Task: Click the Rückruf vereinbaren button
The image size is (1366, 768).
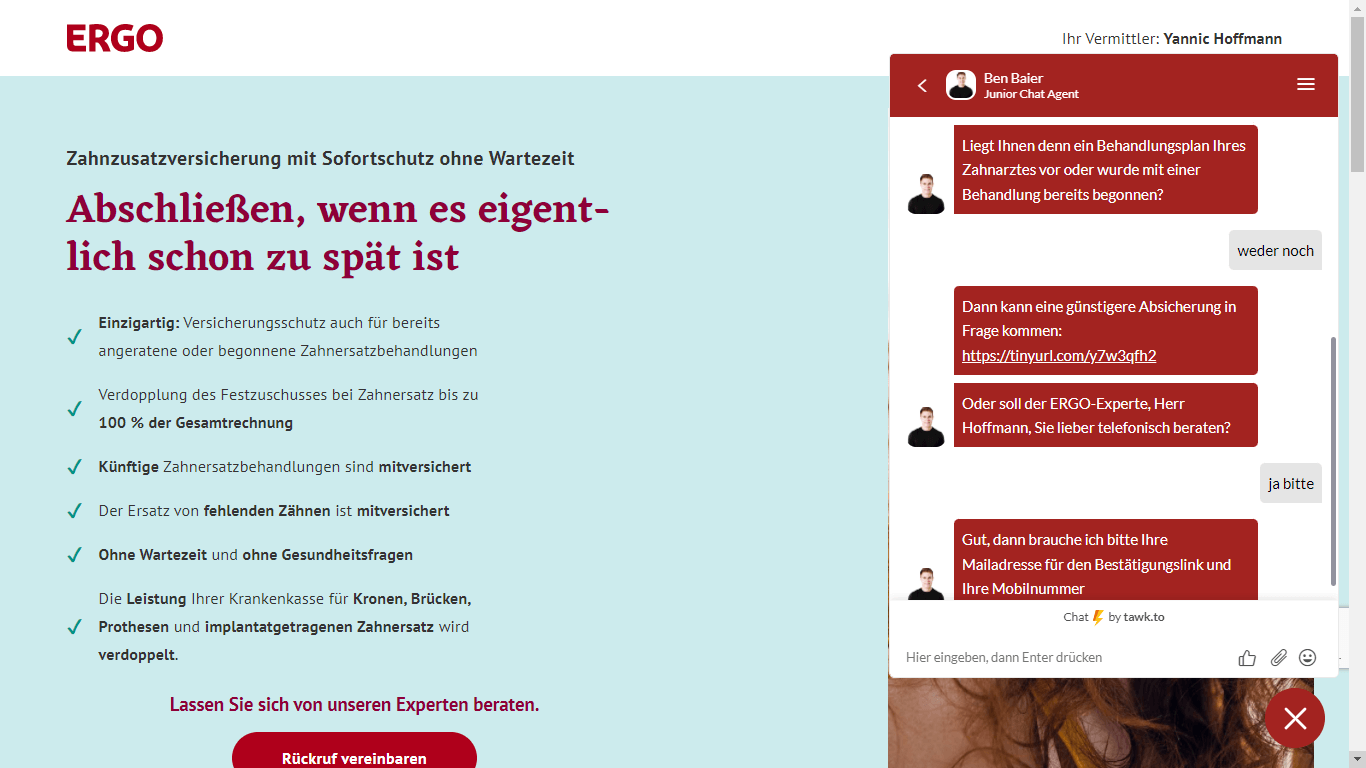Action: click(354, 757)
